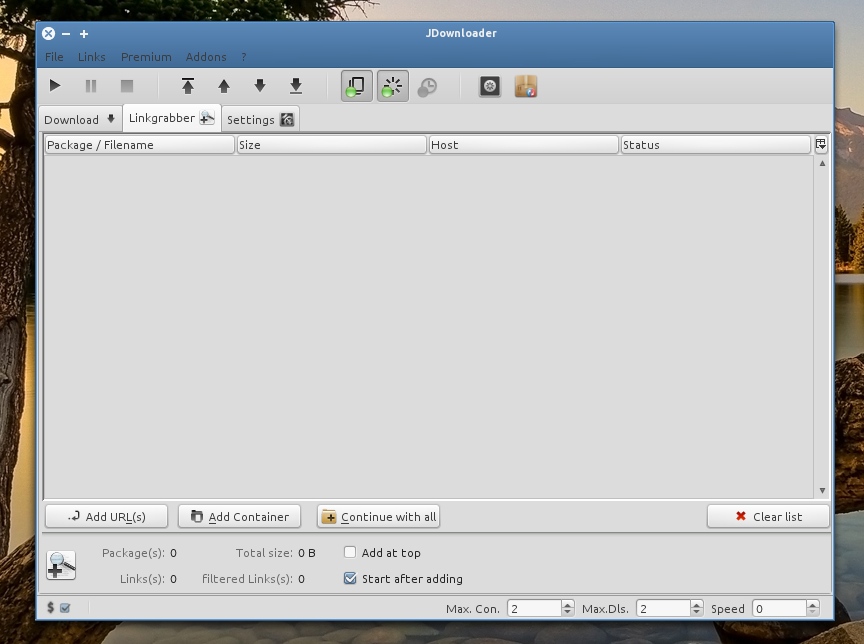Open the dark gear reconnect icon
This screenshot has width=864, height=644.
[x=490, y=86]
